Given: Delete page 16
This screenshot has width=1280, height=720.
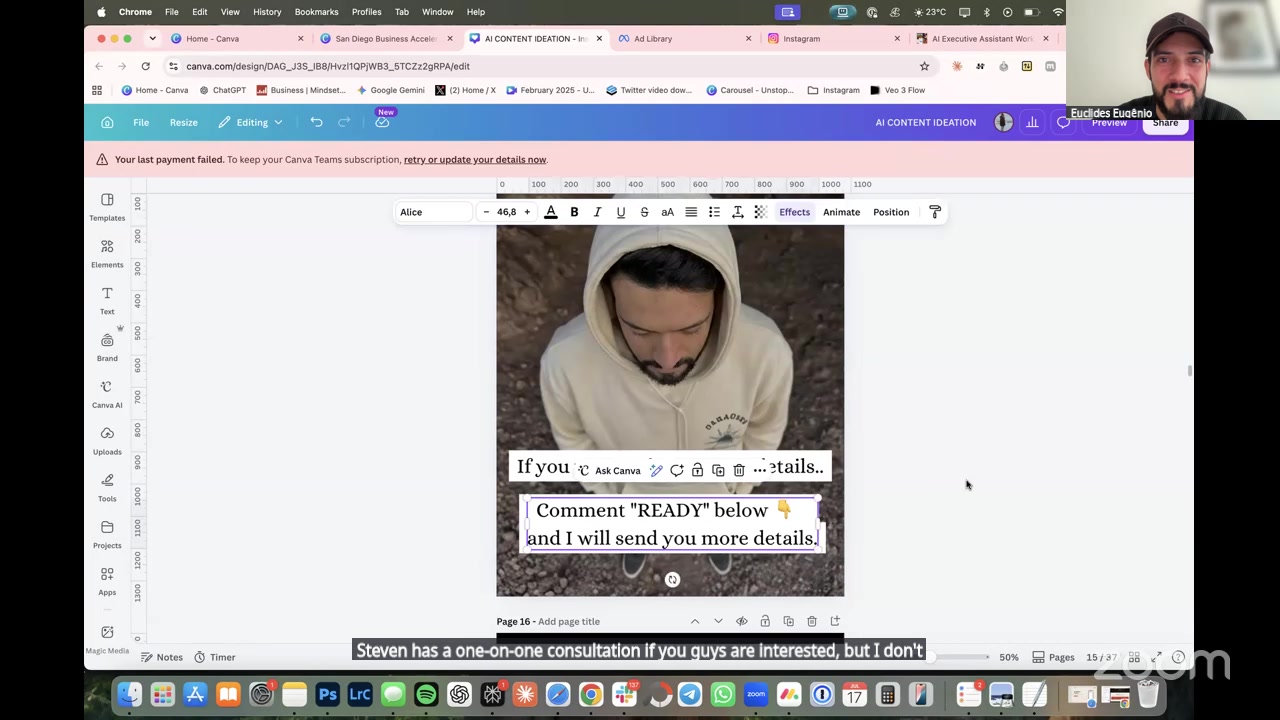Looking at the screenshot, I should point(812,622).
